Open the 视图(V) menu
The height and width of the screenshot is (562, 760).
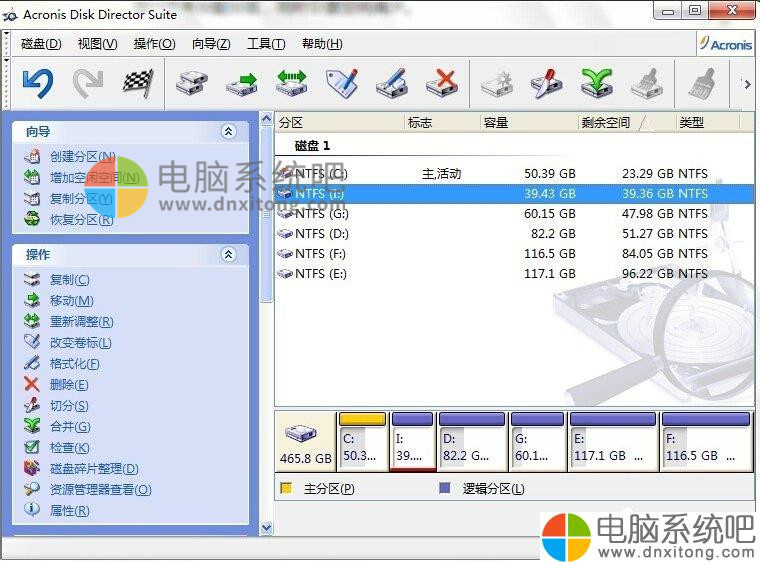point(97,44)
